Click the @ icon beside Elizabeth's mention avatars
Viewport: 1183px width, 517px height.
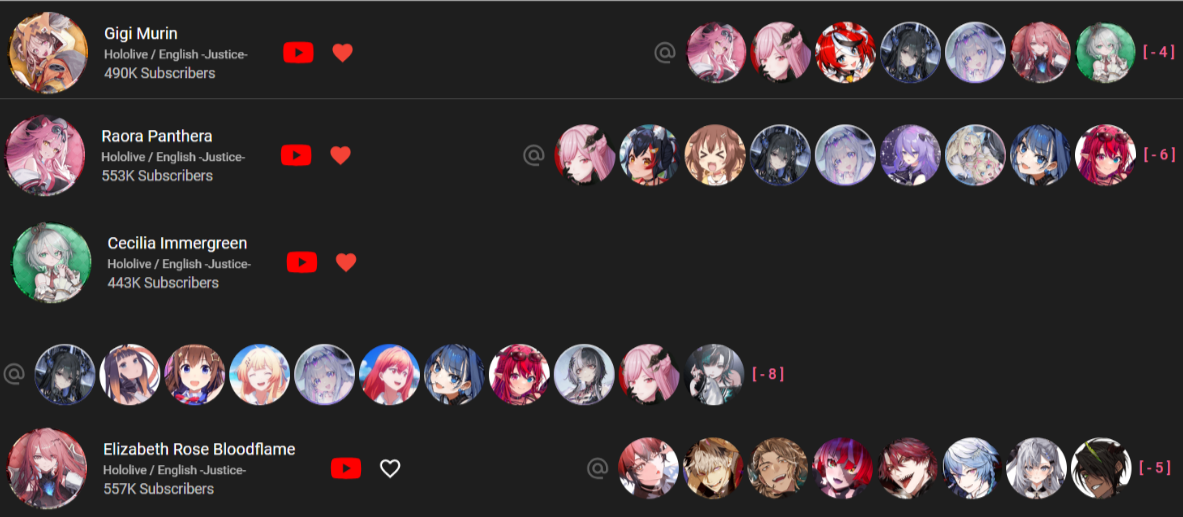[x=598, y=469]
